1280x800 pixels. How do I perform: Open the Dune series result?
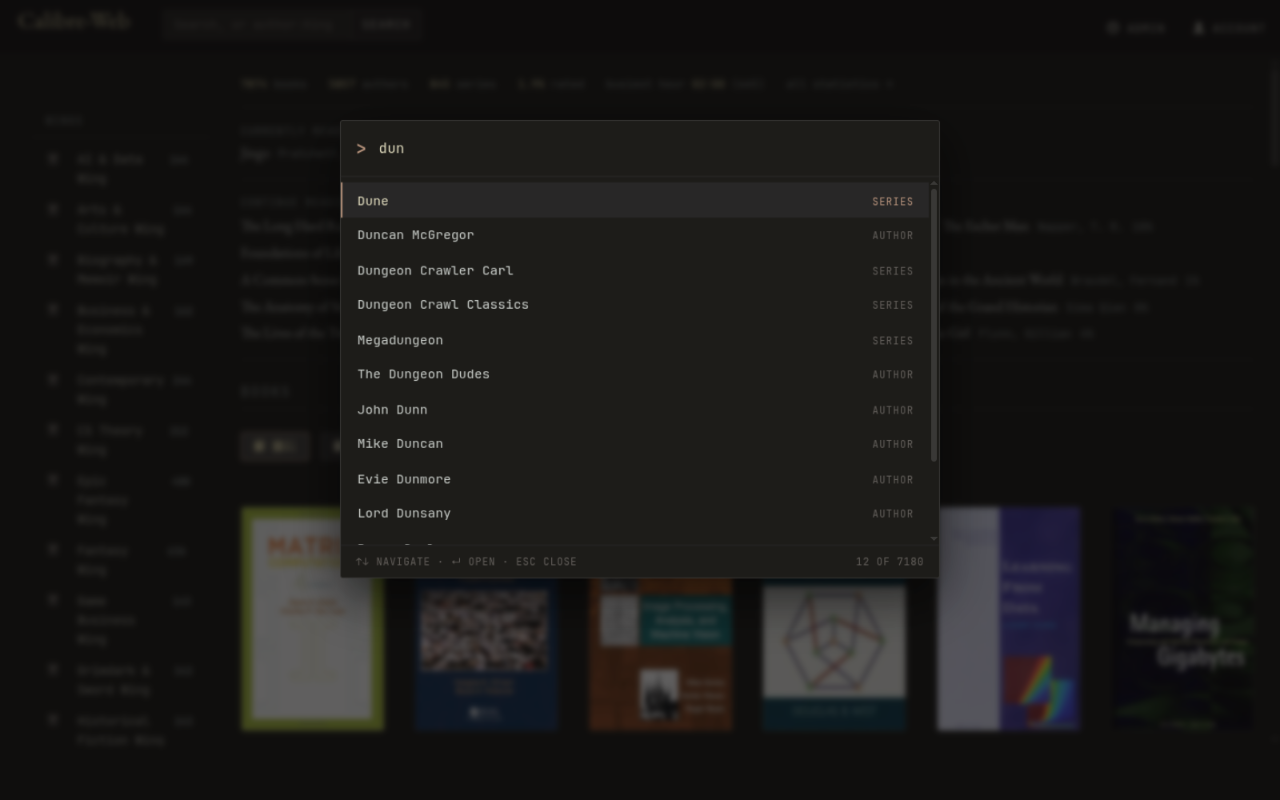coord(635,201)
